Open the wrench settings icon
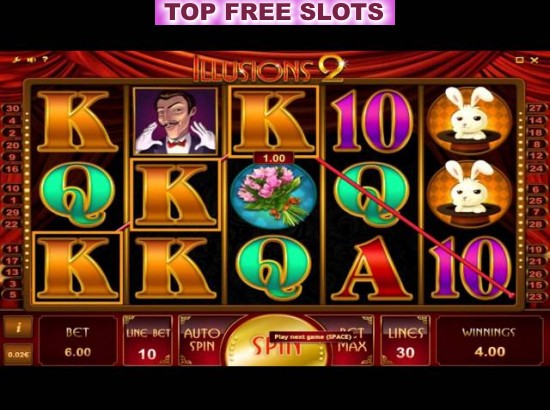The image size is (550, 410). click(16, 60)
